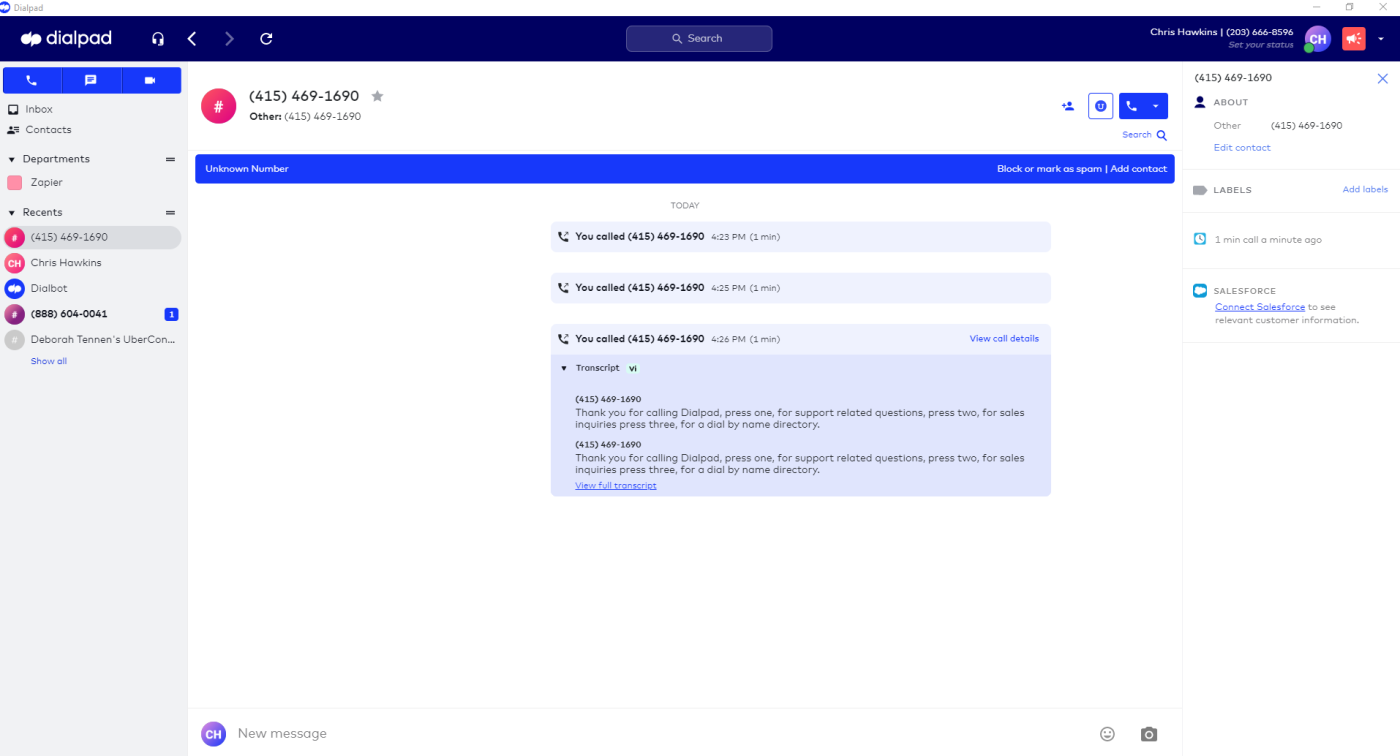Click the Labels tag icon
Viewport: 1400px width, 756px height.
(x=1200, y=190)
